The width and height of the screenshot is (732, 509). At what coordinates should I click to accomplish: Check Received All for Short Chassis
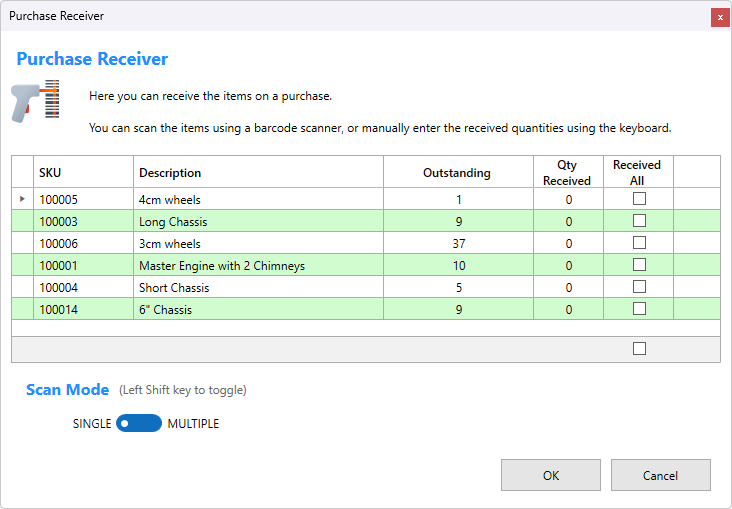coord(639,287)
